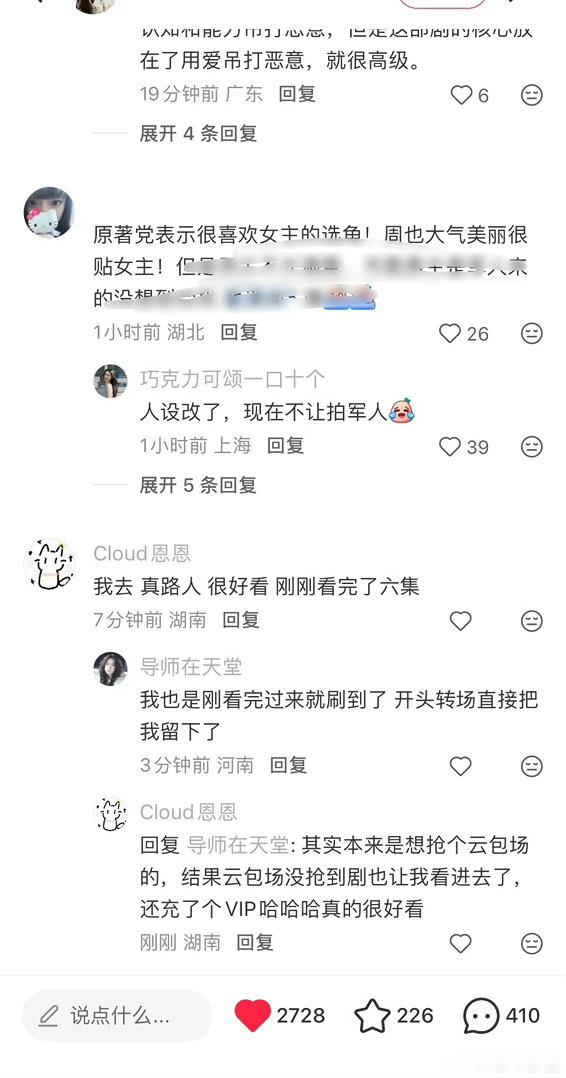566x1078 pixels.
Task: Like 巧克力可颂一口十个's reply with 39 likes
Action: 450,447
